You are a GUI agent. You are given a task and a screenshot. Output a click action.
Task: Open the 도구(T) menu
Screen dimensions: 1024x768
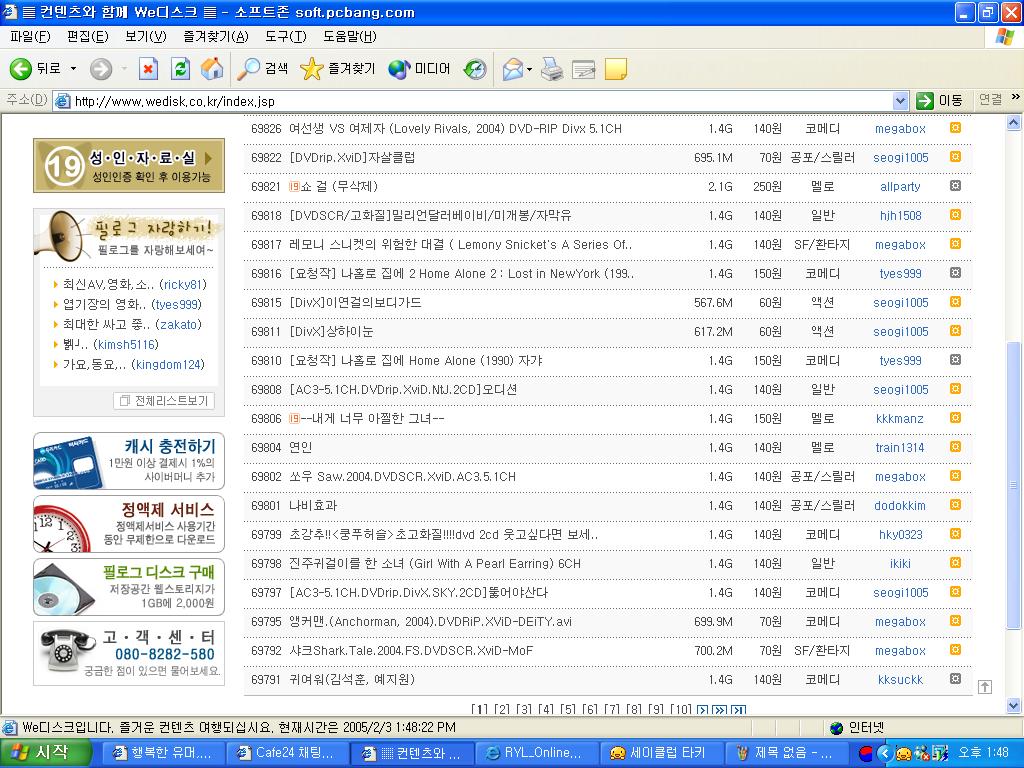pos(285,37)
